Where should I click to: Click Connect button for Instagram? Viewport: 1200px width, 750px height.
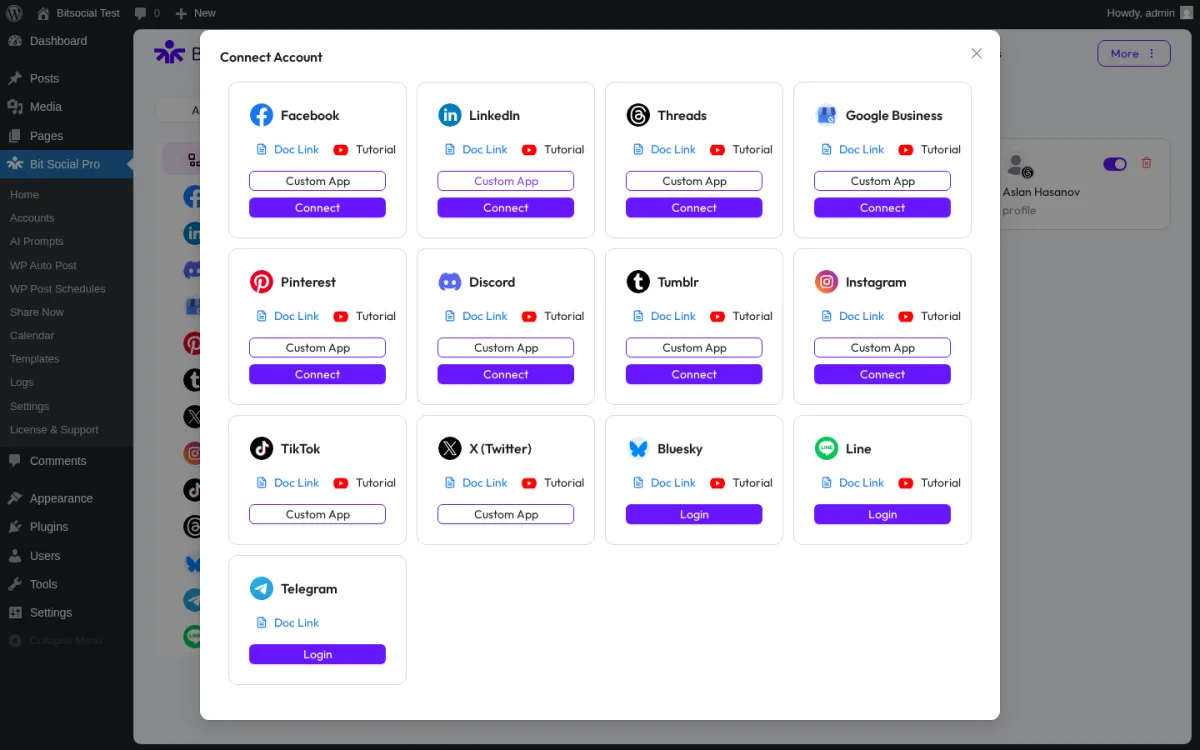coord(882,374)
